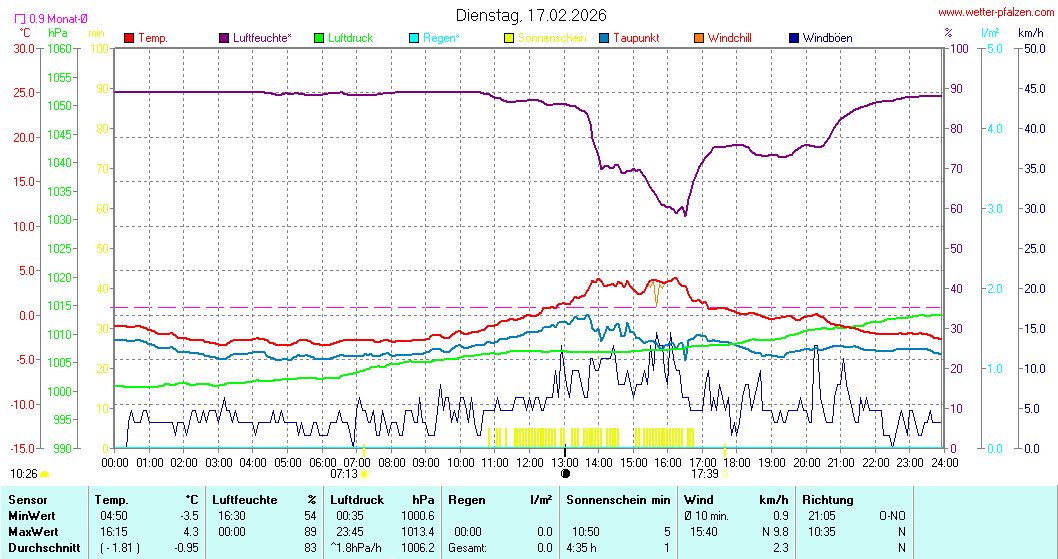Click the black new moon icon below 13:00
The image size is (1058, 559).
[566, 474]
